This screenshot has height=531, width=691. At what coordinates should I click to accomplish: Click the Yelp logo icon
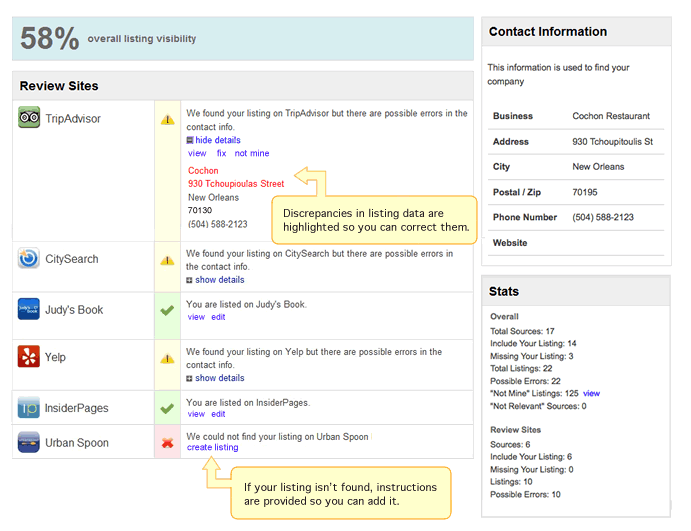pos(29,356)
